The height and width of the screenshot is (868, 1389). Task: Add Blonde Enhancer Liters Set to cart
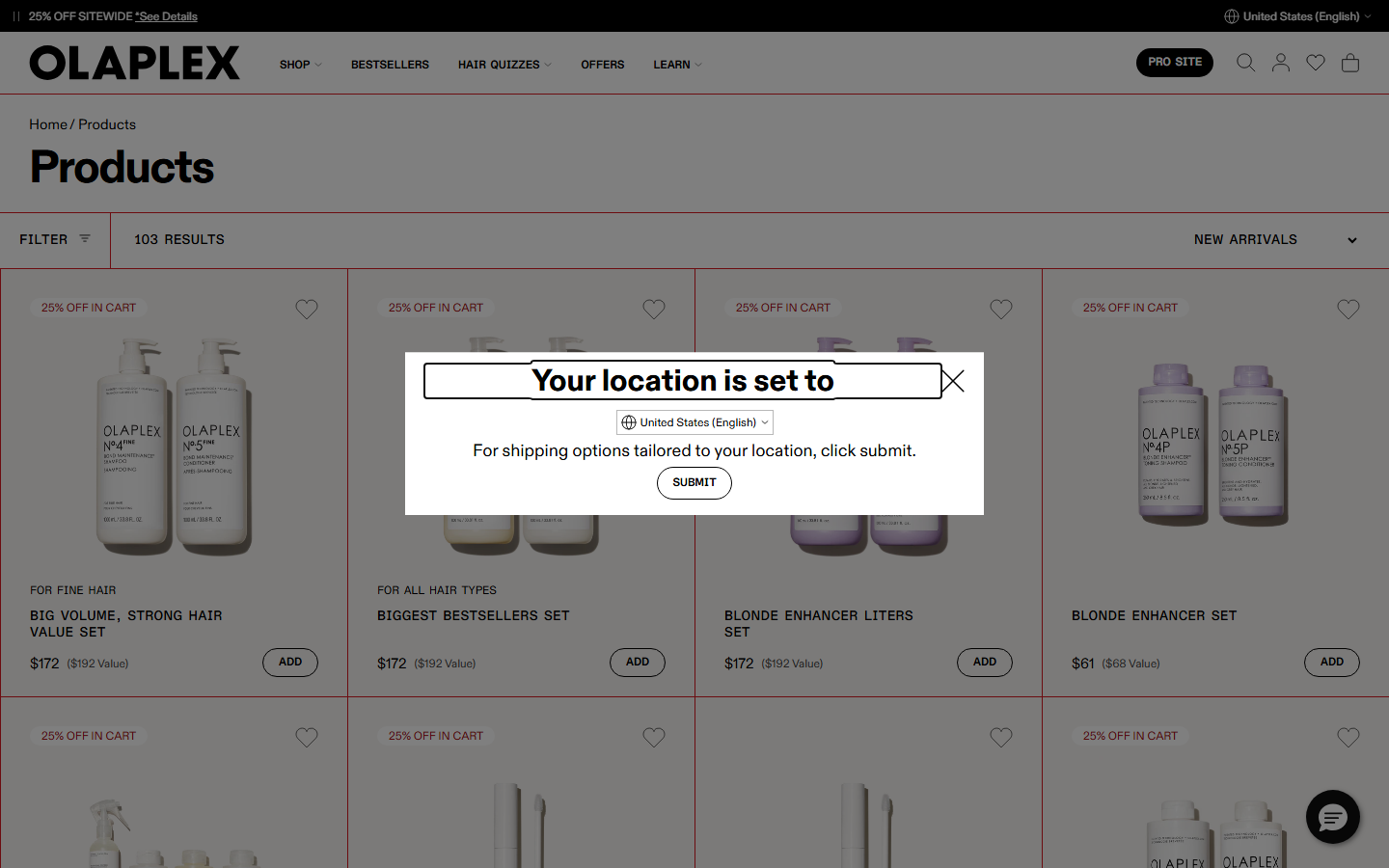[x=985, y=663]
